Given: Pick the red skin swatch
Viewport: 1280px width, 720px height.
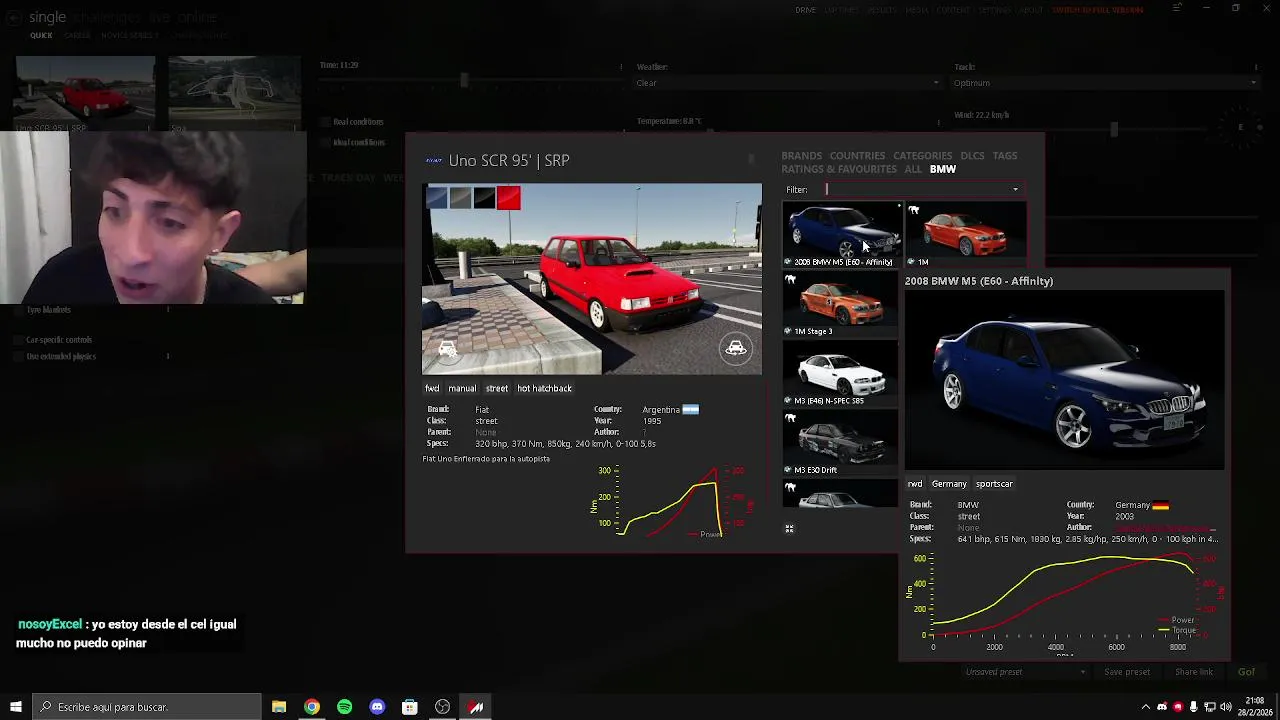Looking at the screenshot, I should pos(508,198).
